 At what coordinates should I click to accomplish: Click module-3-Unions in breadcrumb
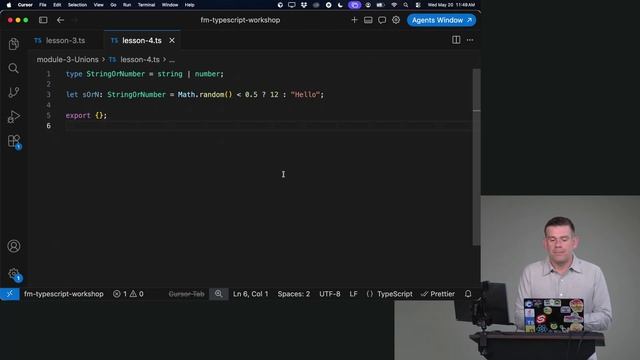coord(67,60)
